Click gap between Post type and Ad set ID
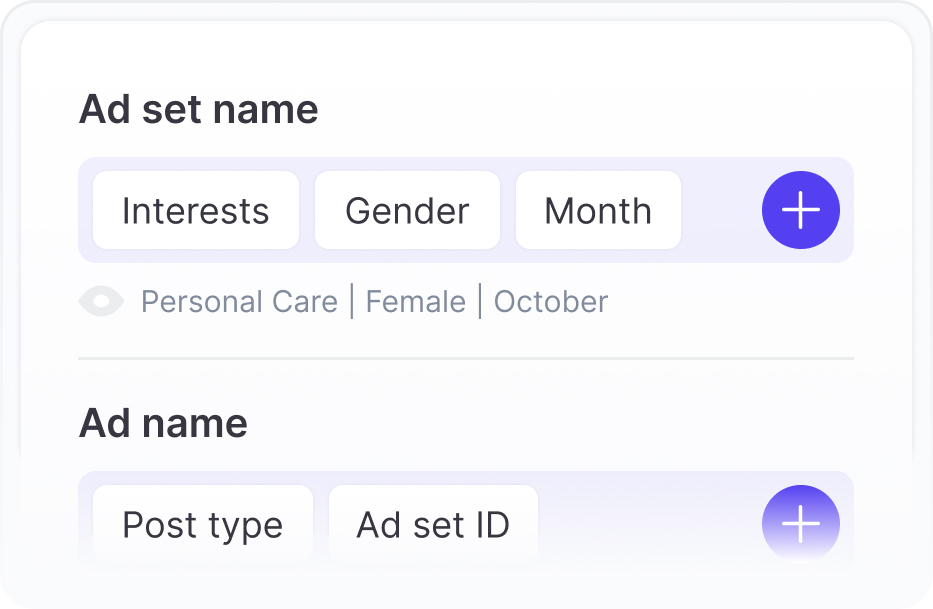Viewport: 933px width, 609px height. pos(321,524)
